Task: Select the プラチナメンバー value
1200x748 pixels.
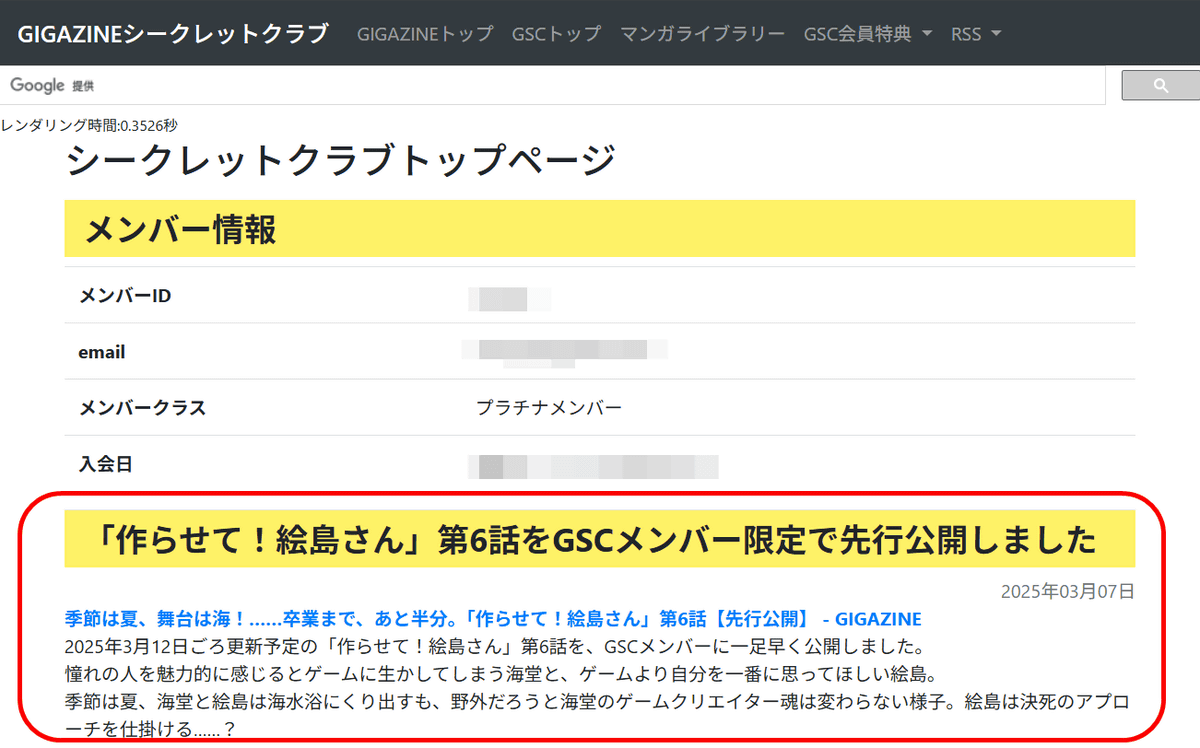Action: 549,408
